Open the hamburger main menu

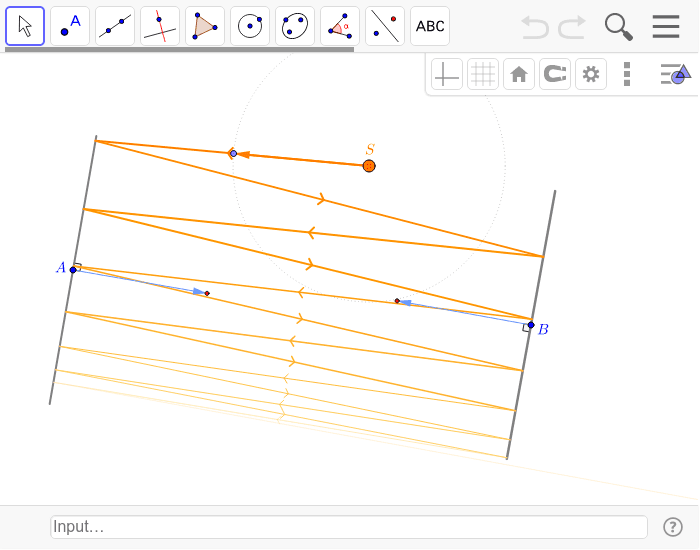point(666,26)
